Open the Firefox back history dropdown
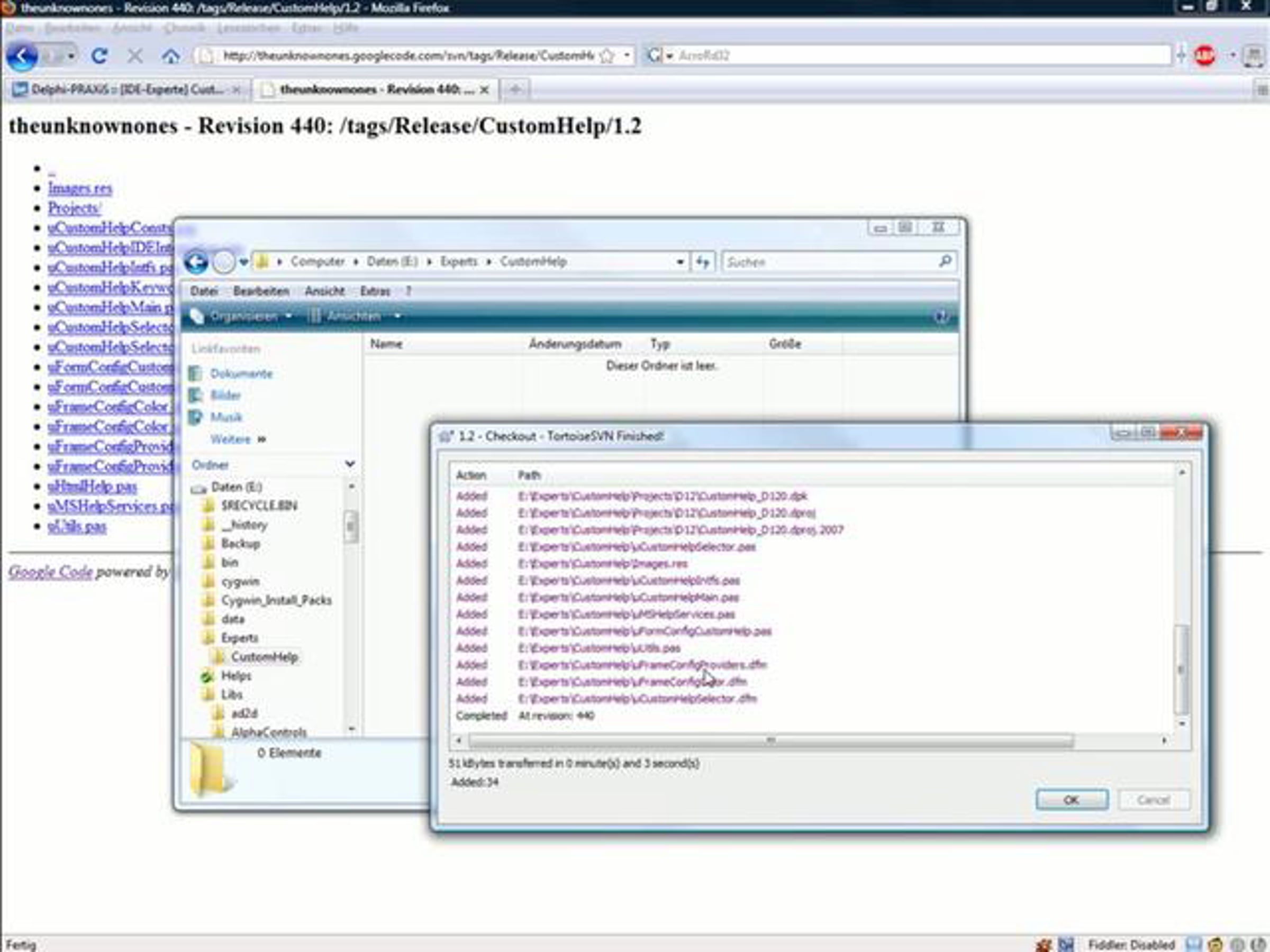The image size is (1270, 952). [x=71, y=56]
